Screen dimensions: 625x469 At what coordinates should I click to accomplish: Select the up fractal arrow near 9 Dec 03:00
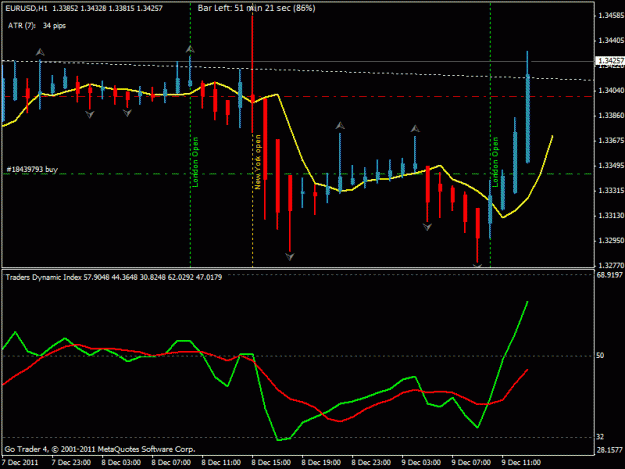415,129
